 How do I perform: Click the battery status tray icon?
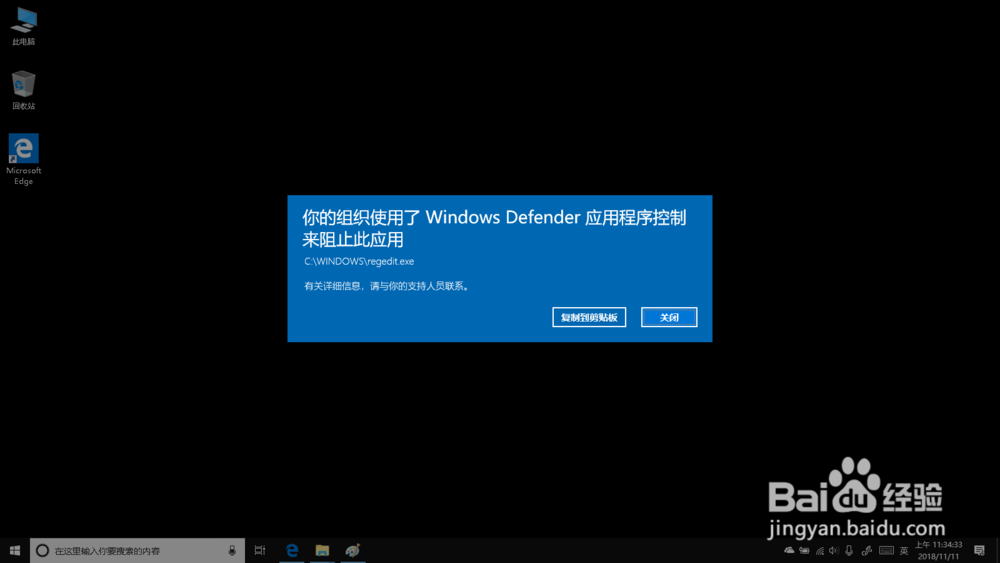[804, 550]
